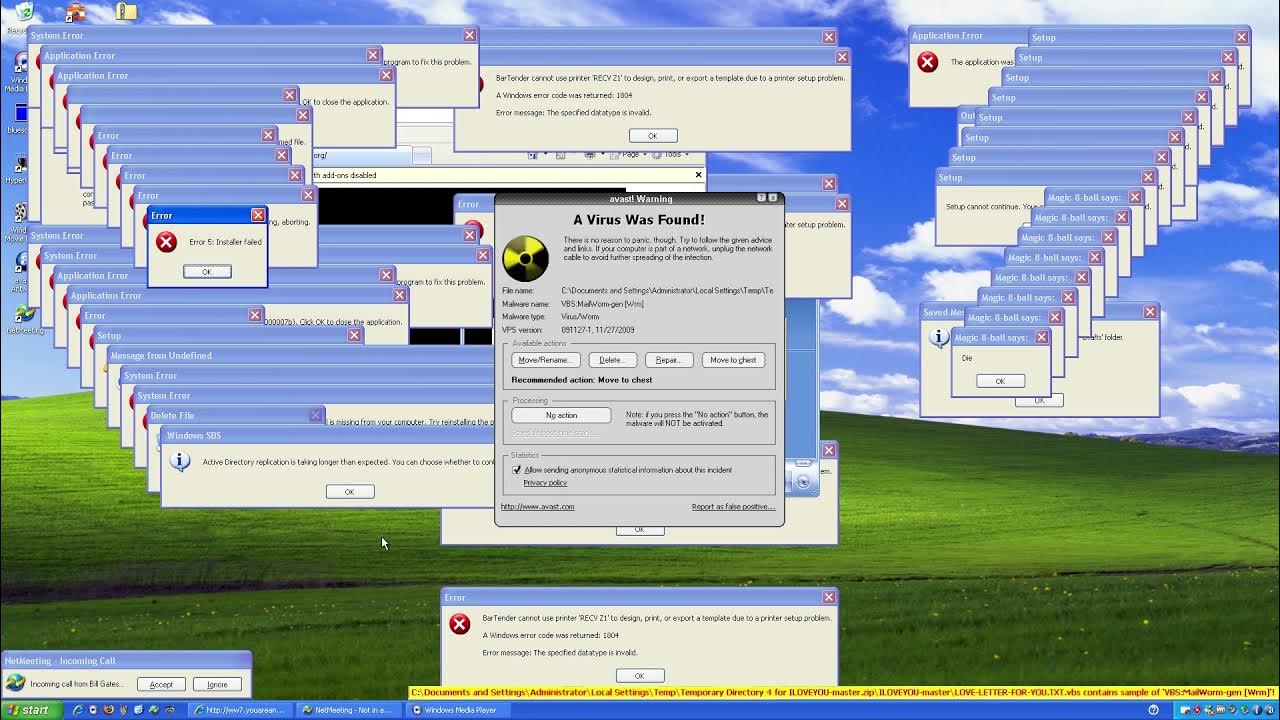Click the info icon in Saved Message dialog
The image size is (1280, 720).
(x=939, y=338)
